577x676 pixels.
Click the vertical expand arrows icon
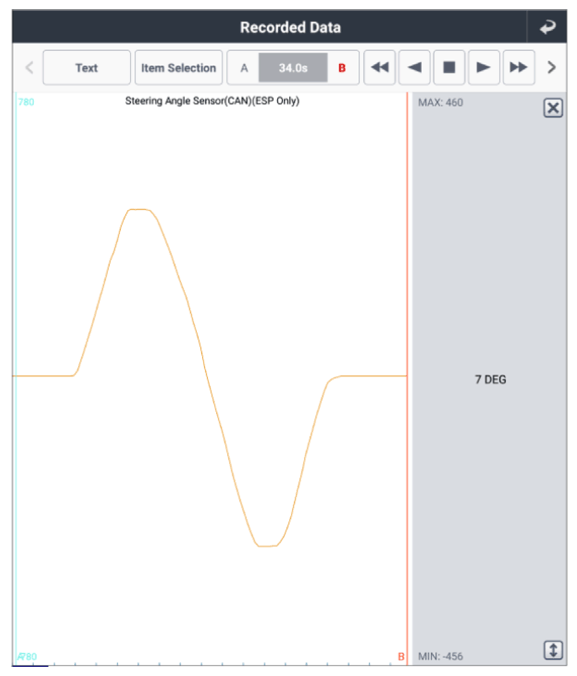click(x=553, y=650)
